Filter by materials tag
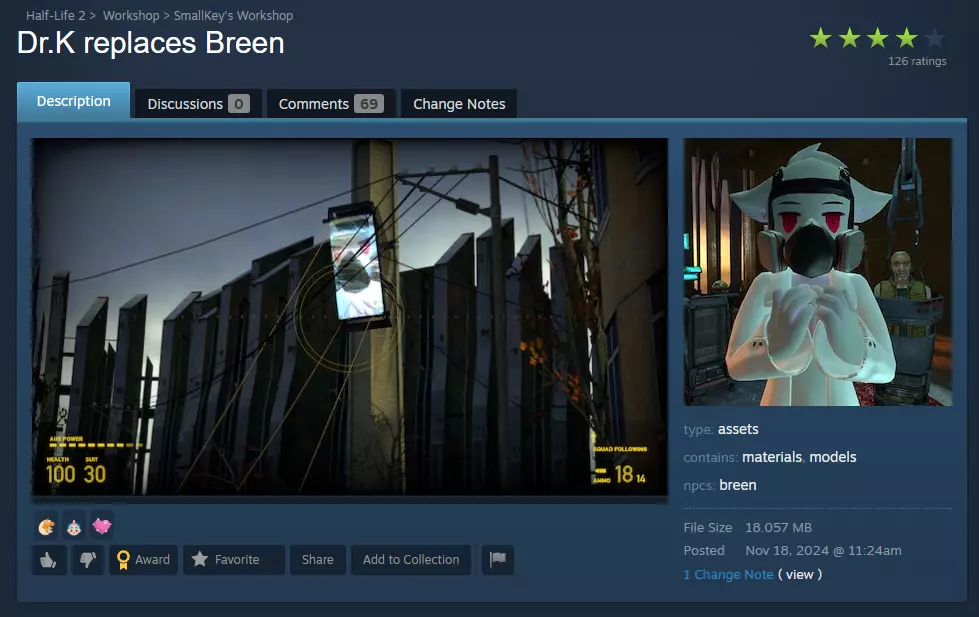 coord(772,457)
